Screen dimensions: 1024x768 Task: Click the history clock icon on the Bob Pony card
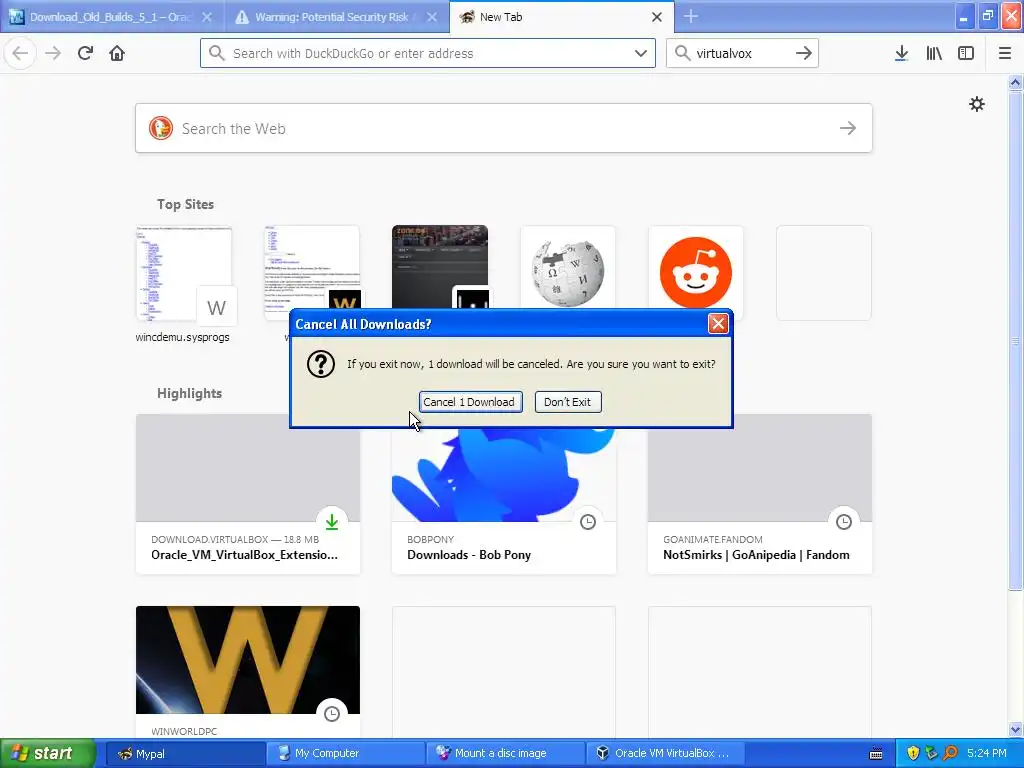pos(588,522)
